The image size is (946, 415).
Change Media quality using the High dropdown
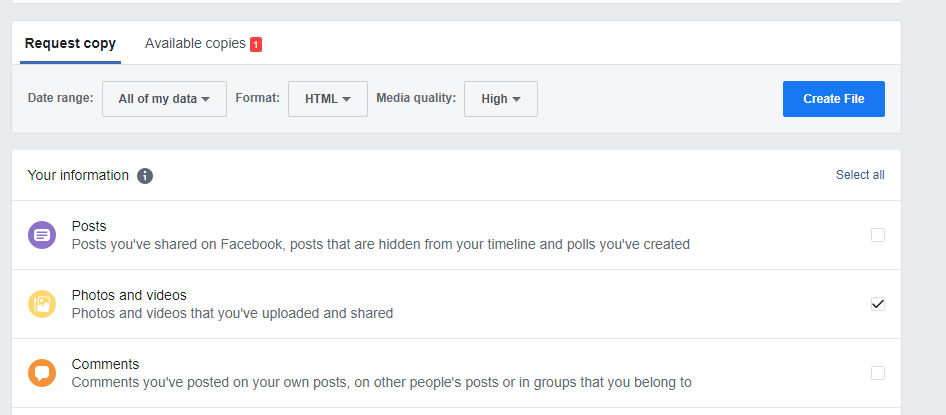pyautogui.click(x=501, y=99)
